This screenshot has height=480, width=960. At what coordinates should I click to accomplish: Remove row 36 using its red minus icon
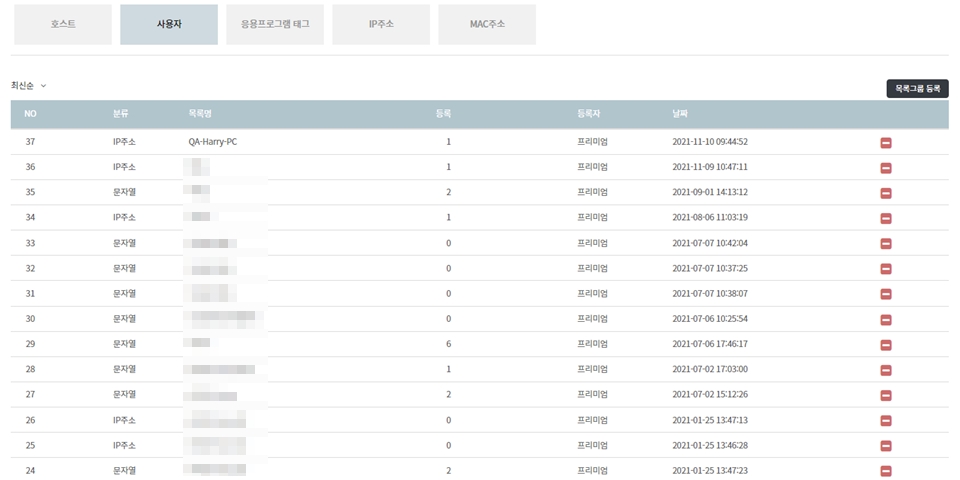(x=886, y=168)
